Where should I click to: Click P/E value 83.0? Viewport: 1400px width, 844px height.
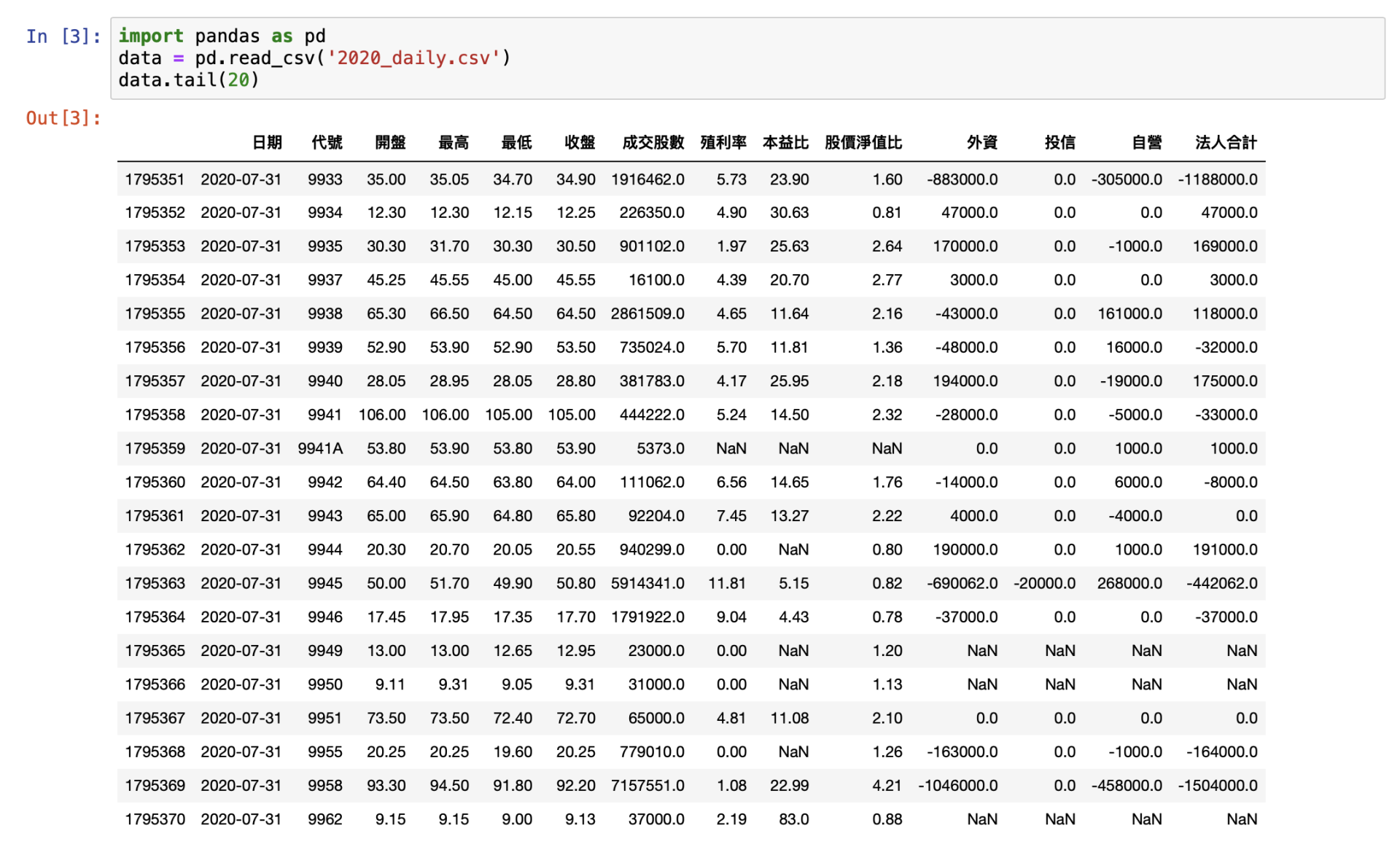pos(793,819)
